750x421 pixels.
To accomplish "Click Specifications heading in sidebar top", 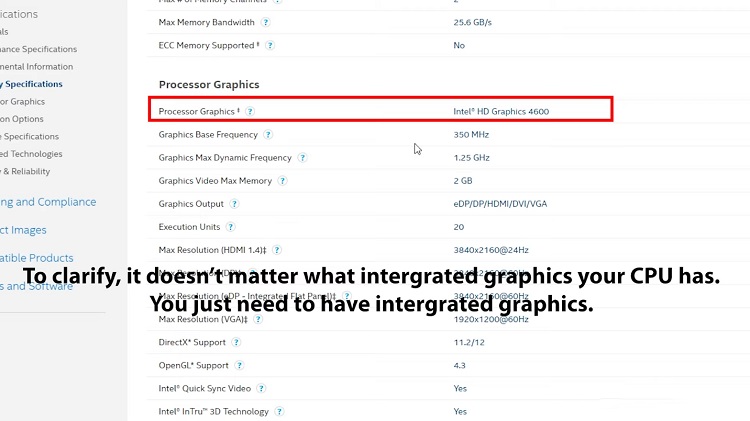I will (x=19, y=14).
